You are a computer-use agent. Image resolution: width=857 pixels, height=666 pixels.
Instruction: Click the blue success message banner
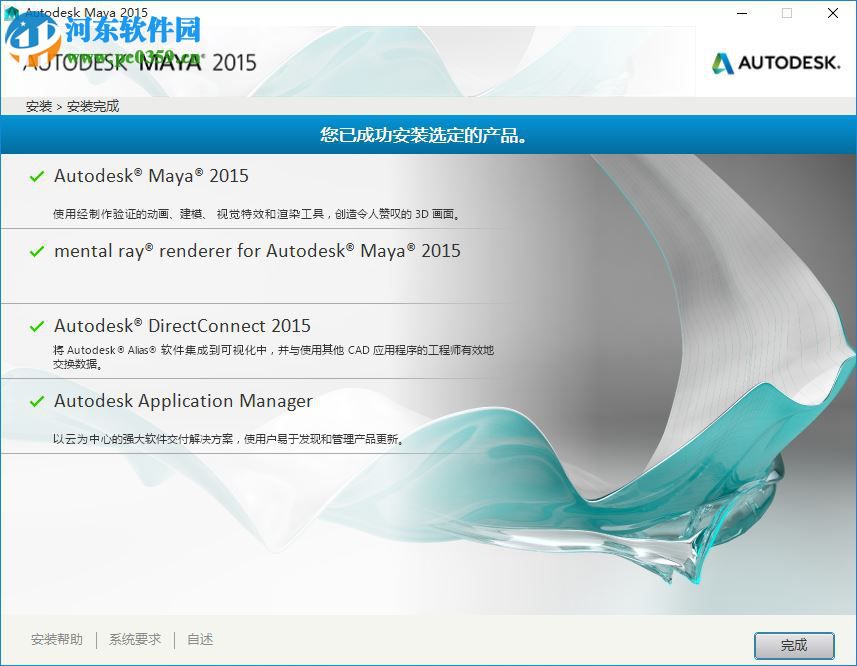[428, 135]
